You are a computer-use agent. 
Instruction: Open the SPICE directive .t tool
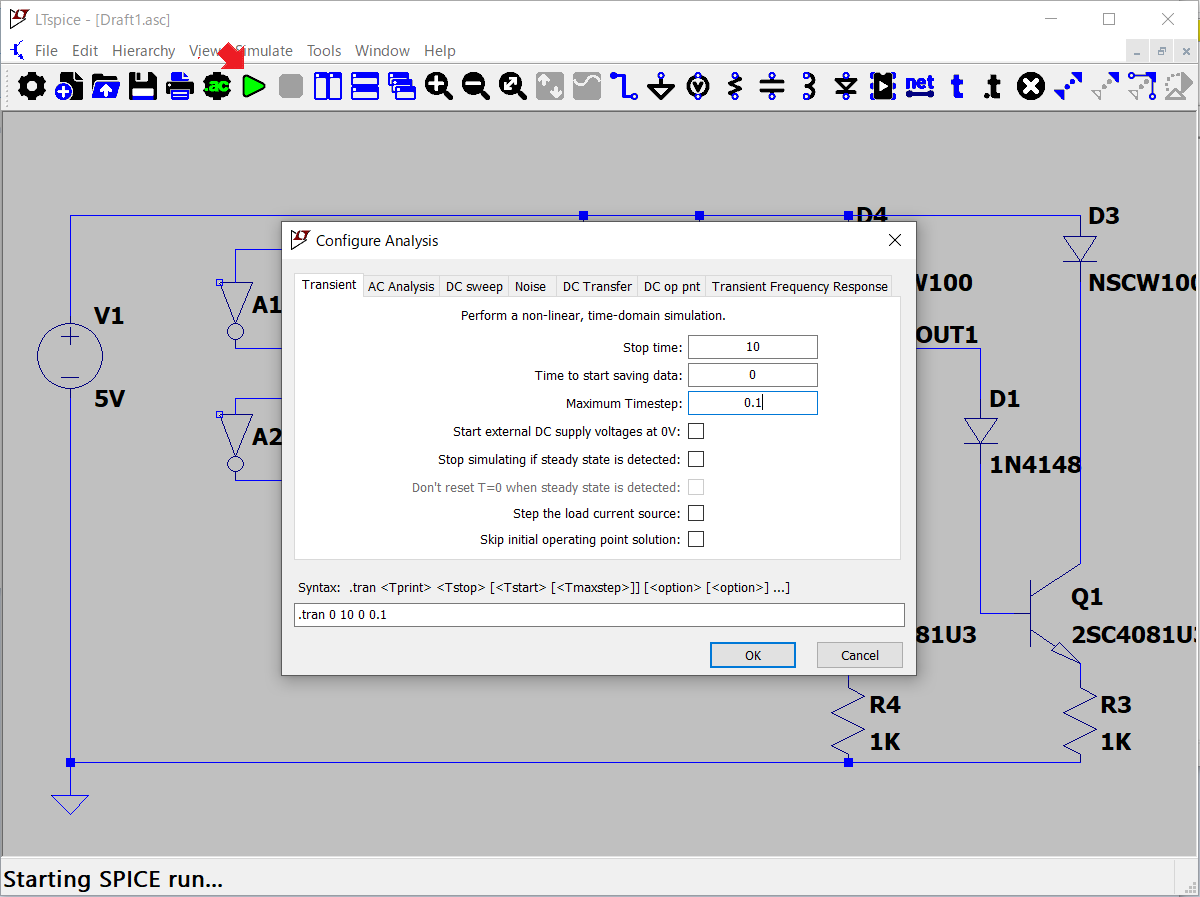[x=992, y=87]
